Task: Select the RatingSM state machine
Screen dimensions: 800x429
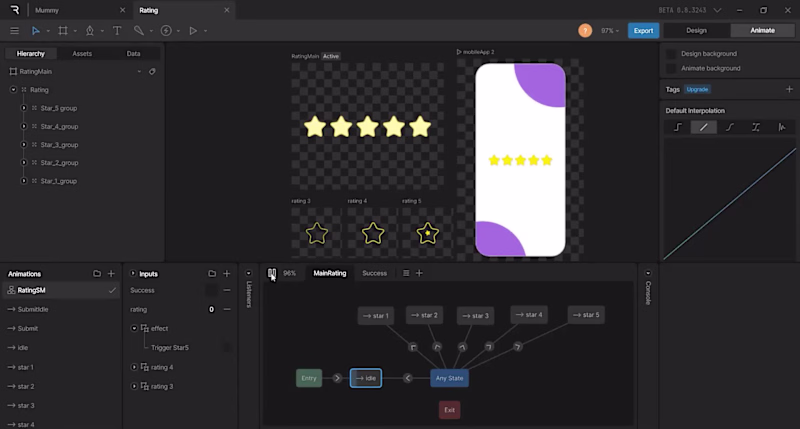Action: click(61, 290)
